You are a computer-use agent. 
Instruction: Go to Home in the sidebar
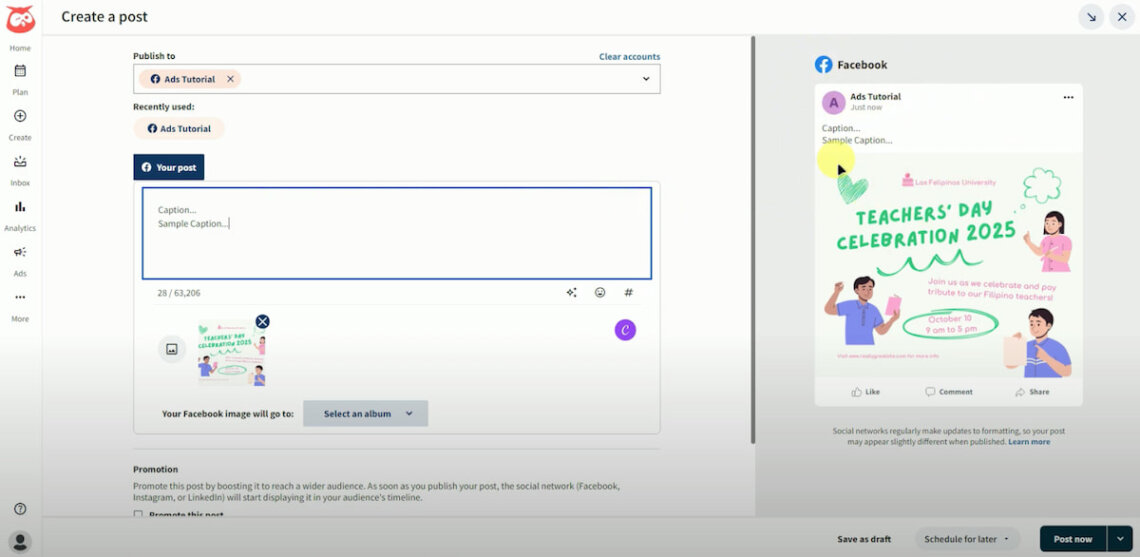(x=20, y=48)
